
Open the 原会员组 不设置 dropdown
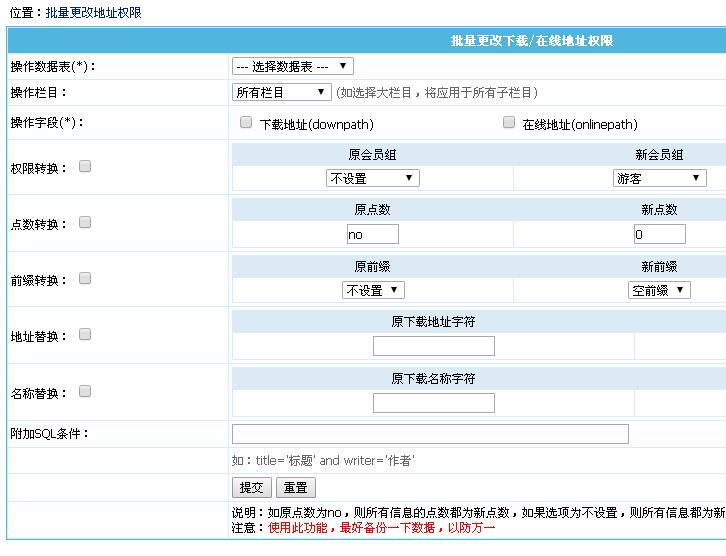[x=373, y=178]
